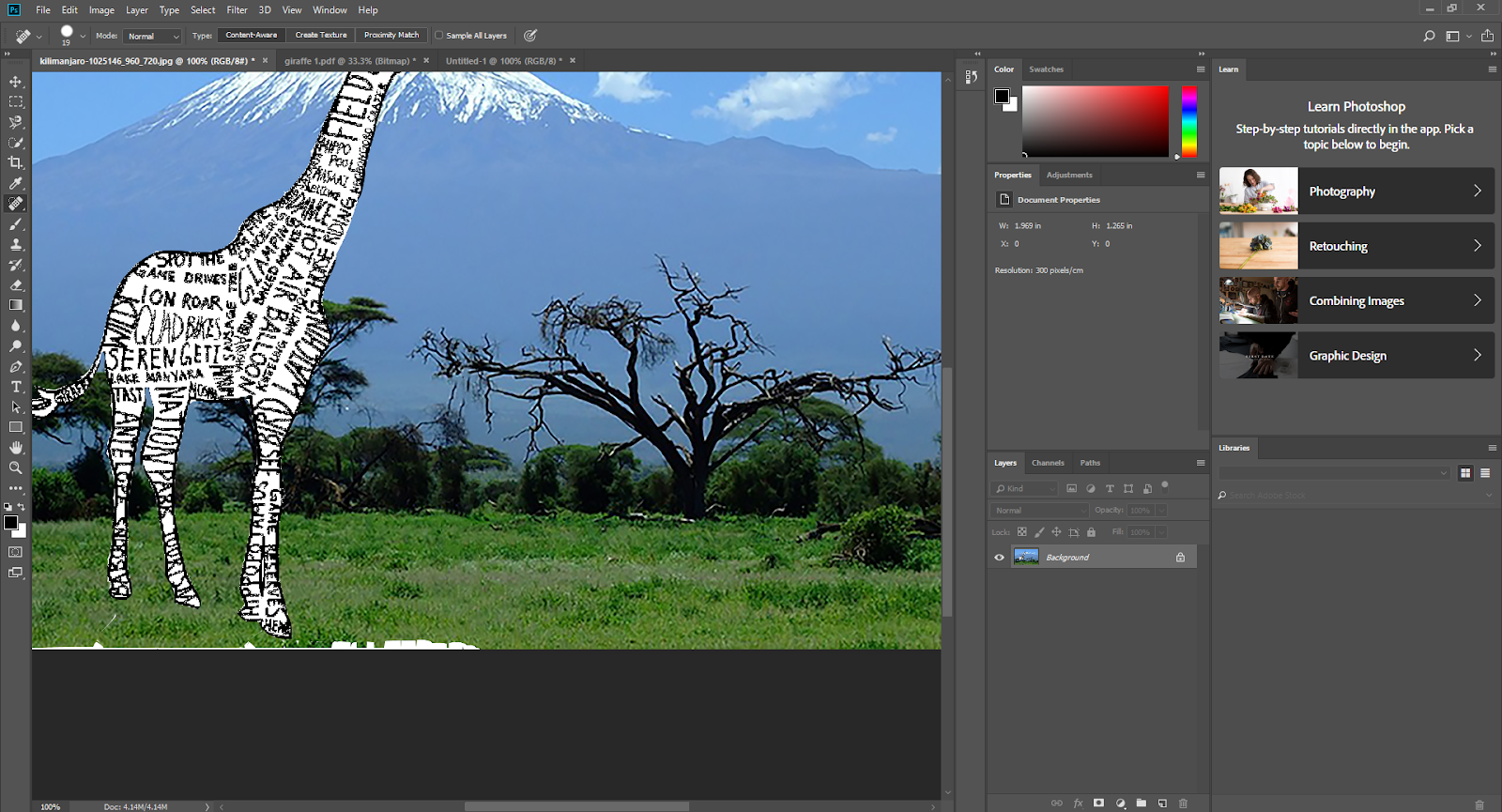Select the Gradient tool

(x=16, y=305)
